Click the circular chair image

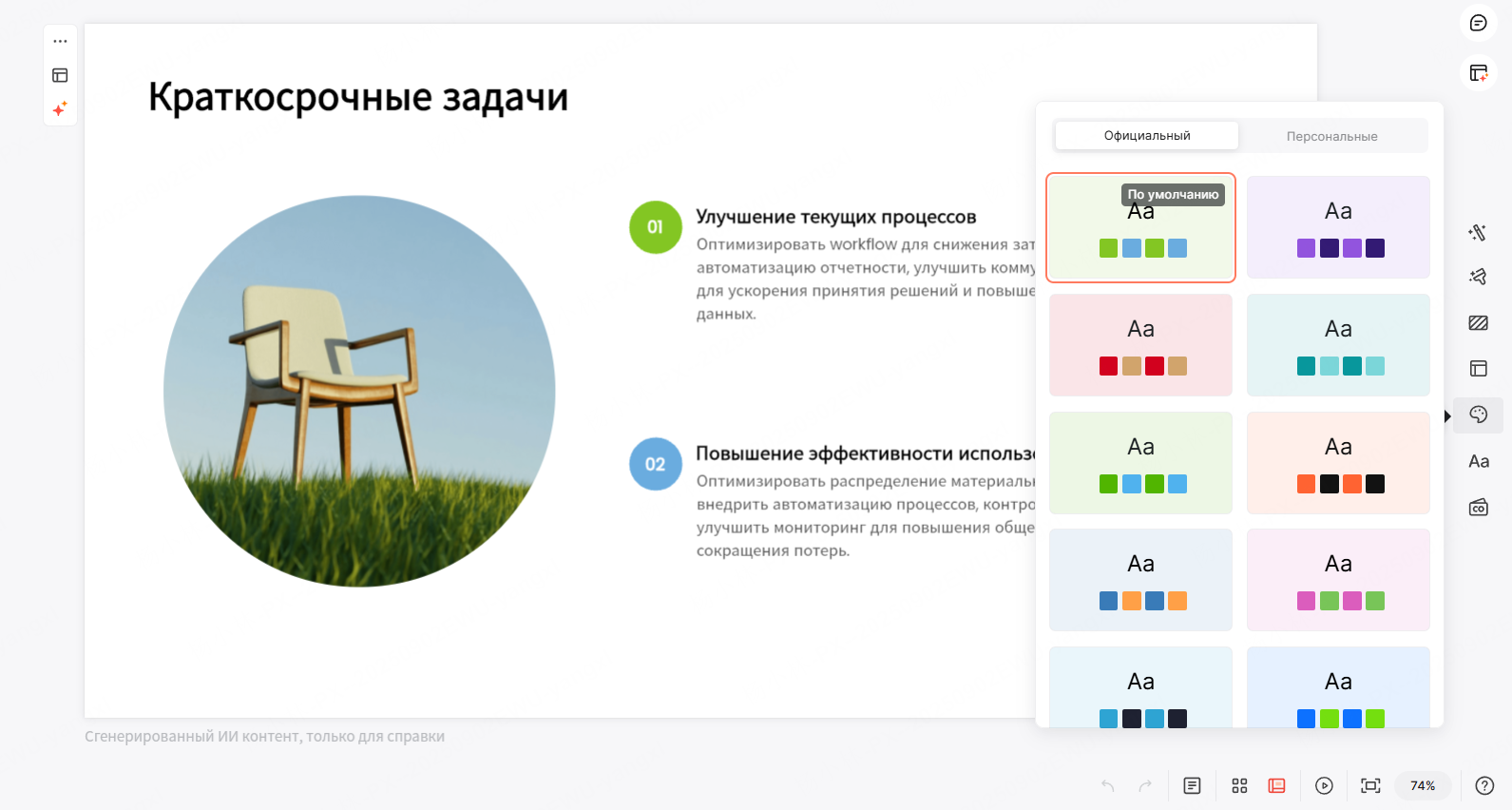click(359, 391)
